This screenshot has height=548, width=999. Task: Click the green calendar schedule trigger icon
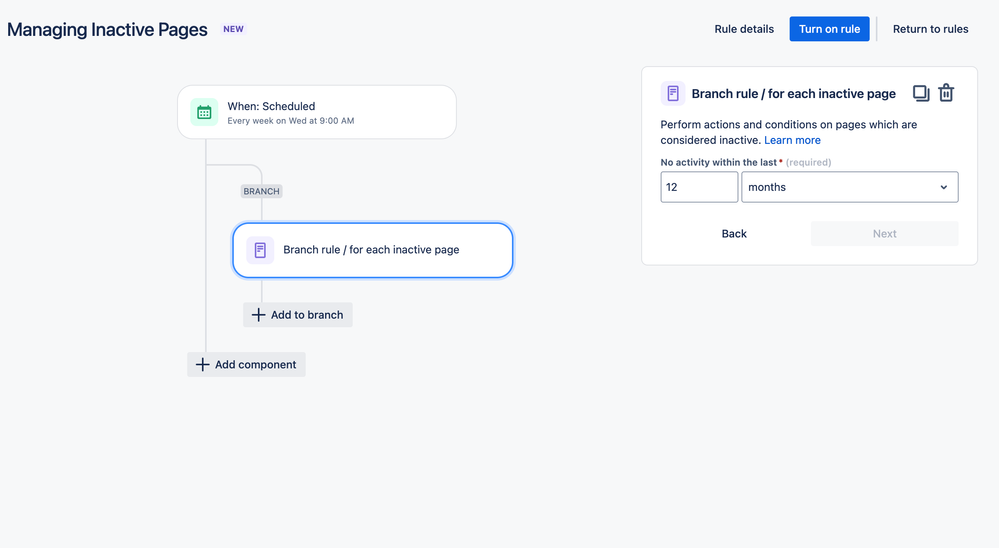[204, 112]
